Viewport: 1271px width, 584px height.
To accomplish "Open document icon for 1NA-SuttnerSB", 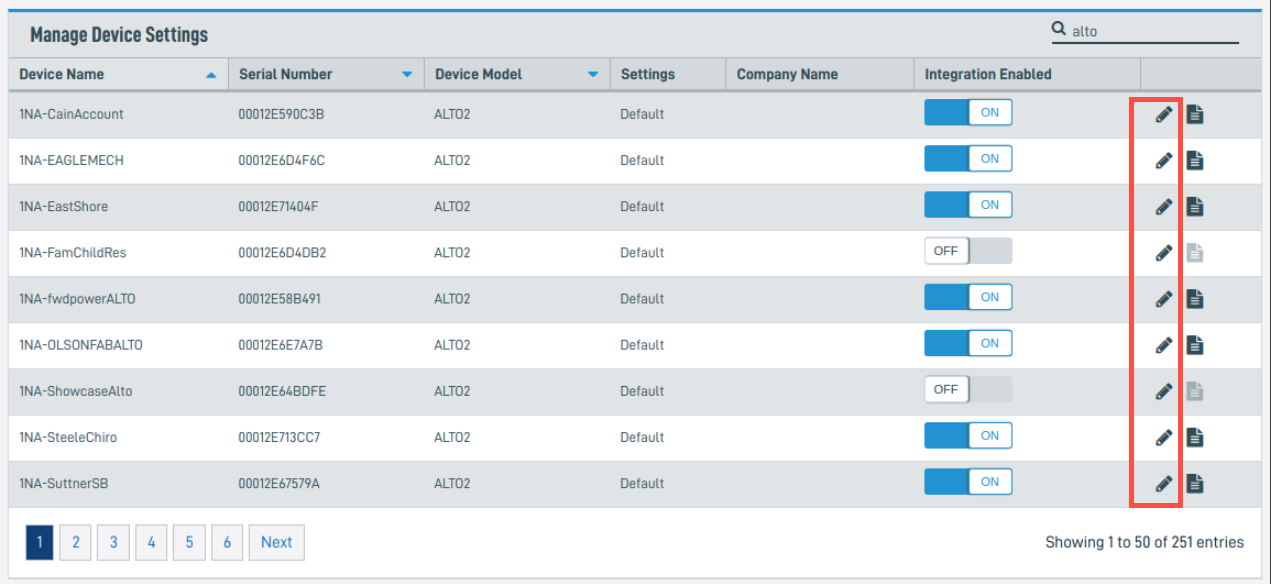I will click(x=1195, y=483).
